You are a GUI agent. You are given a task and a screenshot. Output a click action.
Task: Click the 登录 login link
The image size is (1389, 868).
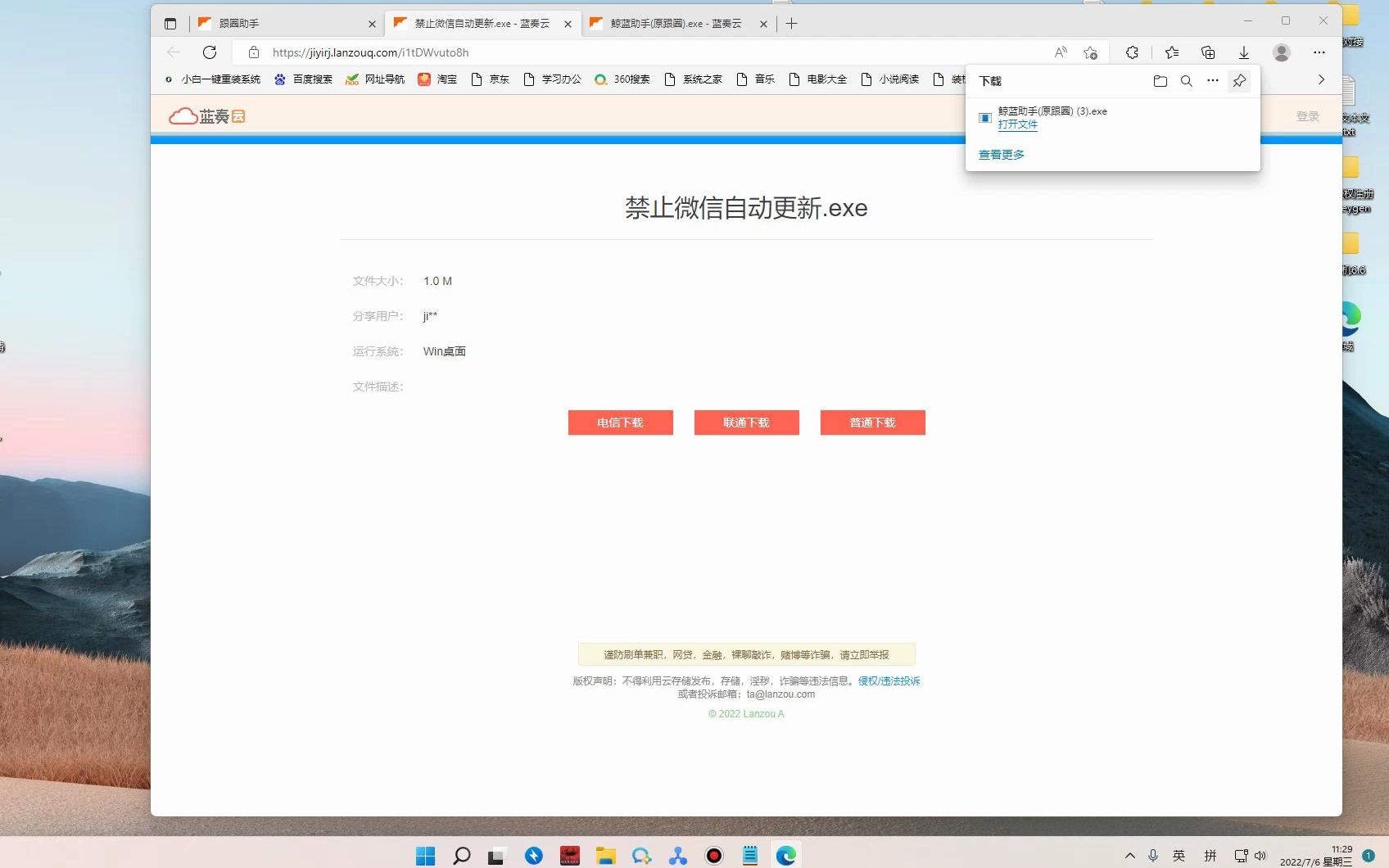pyautogui.click(x=1308, y=116)
